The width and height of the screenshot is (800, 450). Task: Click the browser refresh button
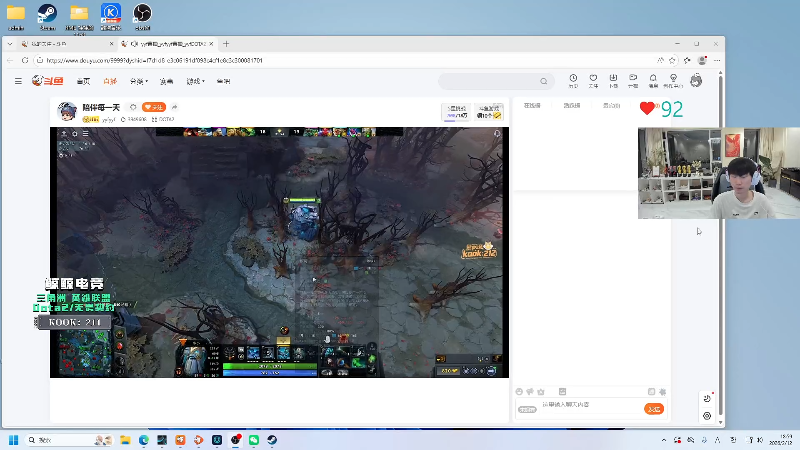[x=25, y=60]
